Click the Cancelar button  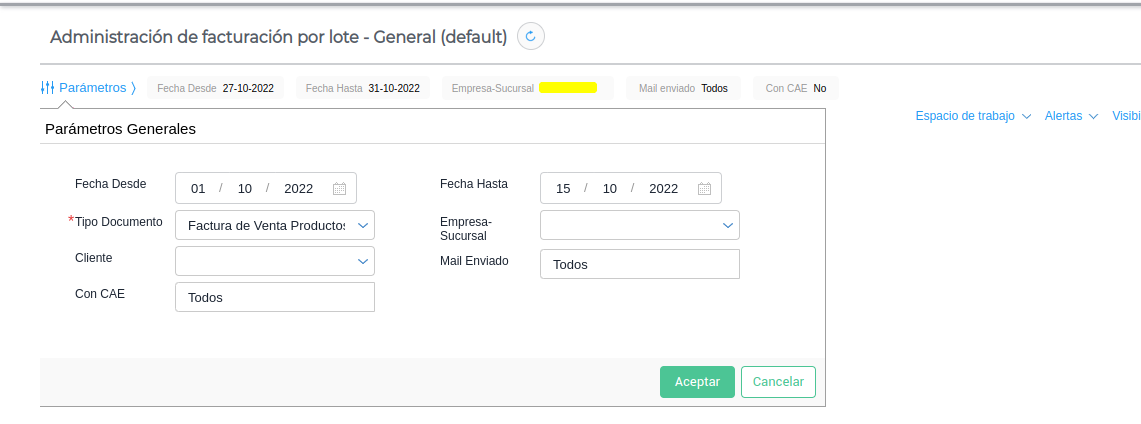tap(778, 382)
